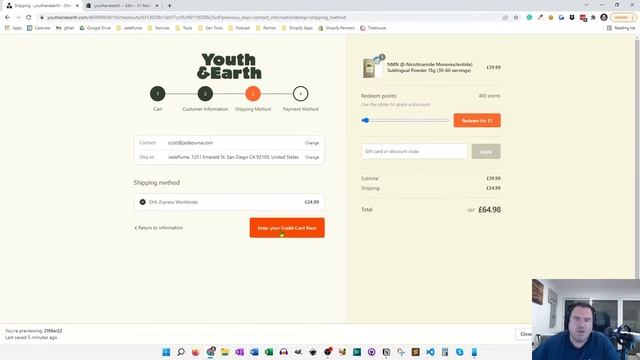The image size is (640, 360).
Task: Click the Shipping Method step 3 circle
Action: click(253, 94)
